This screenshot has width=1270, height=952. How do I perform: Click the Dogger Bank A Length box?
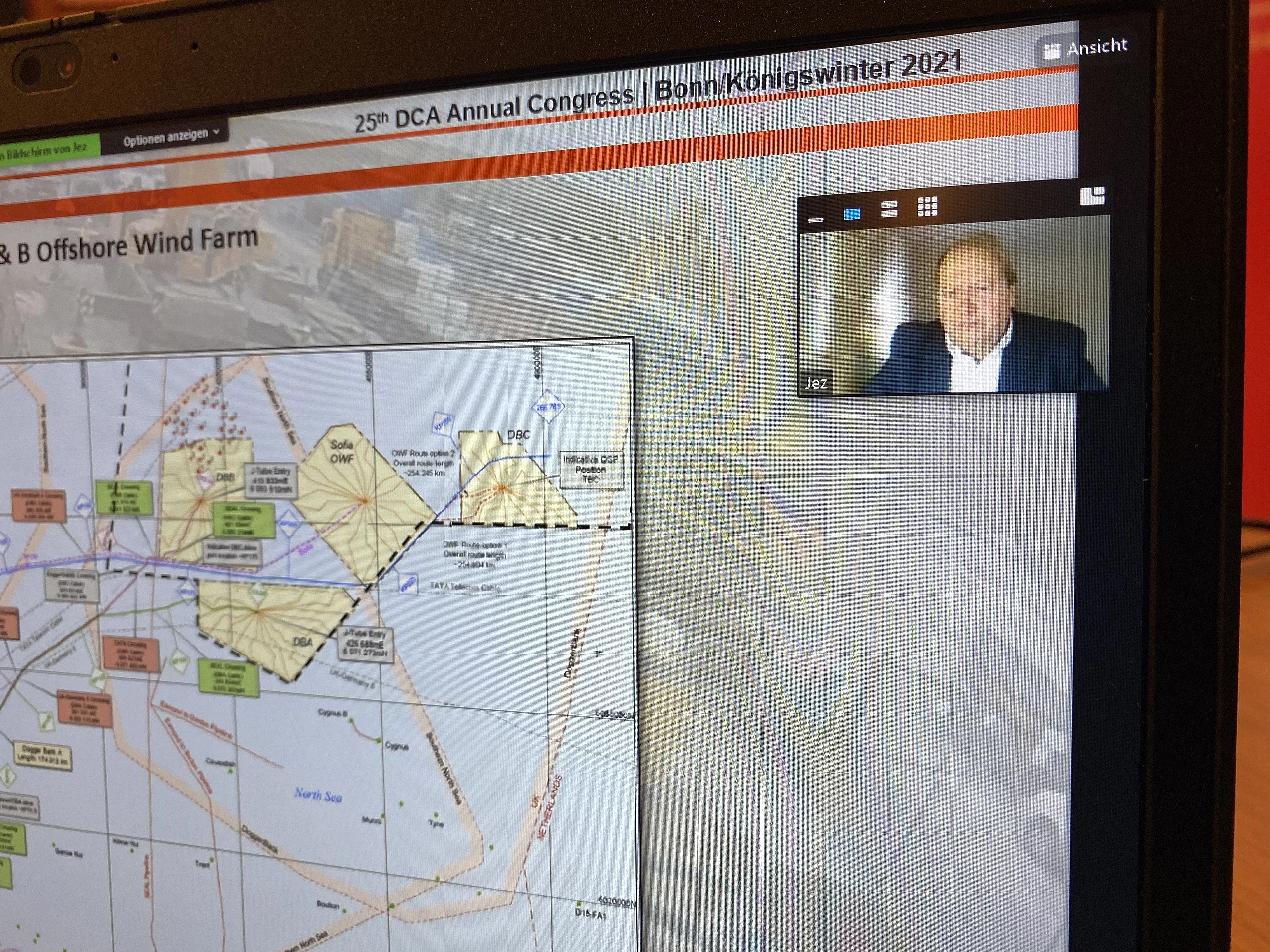[43, 755]
